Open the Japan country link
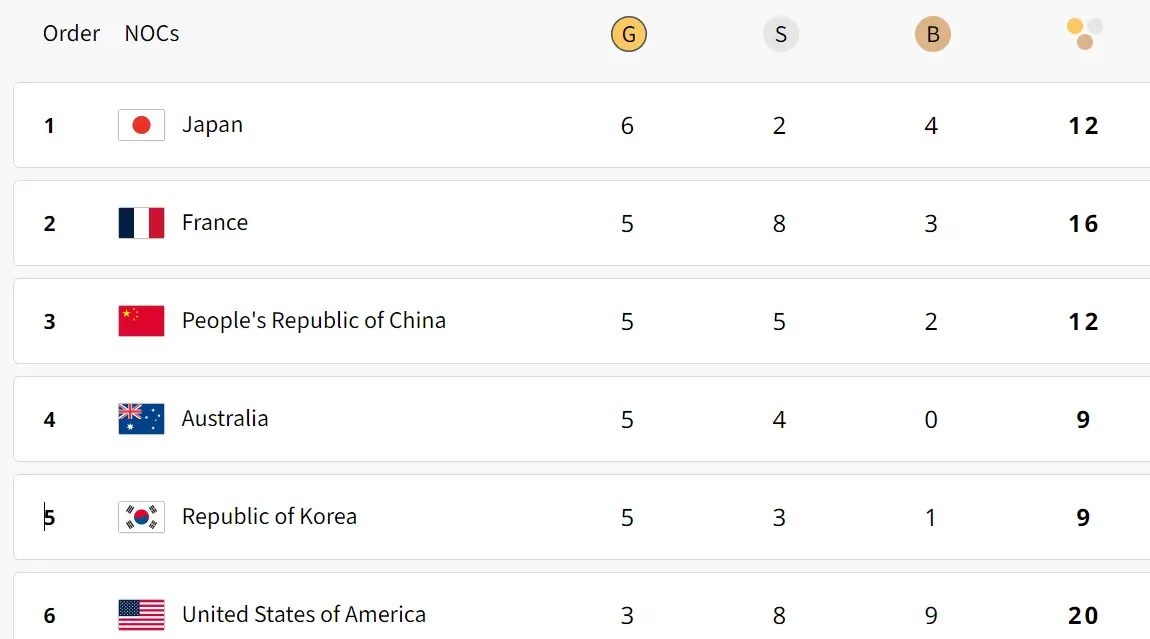 212,125
